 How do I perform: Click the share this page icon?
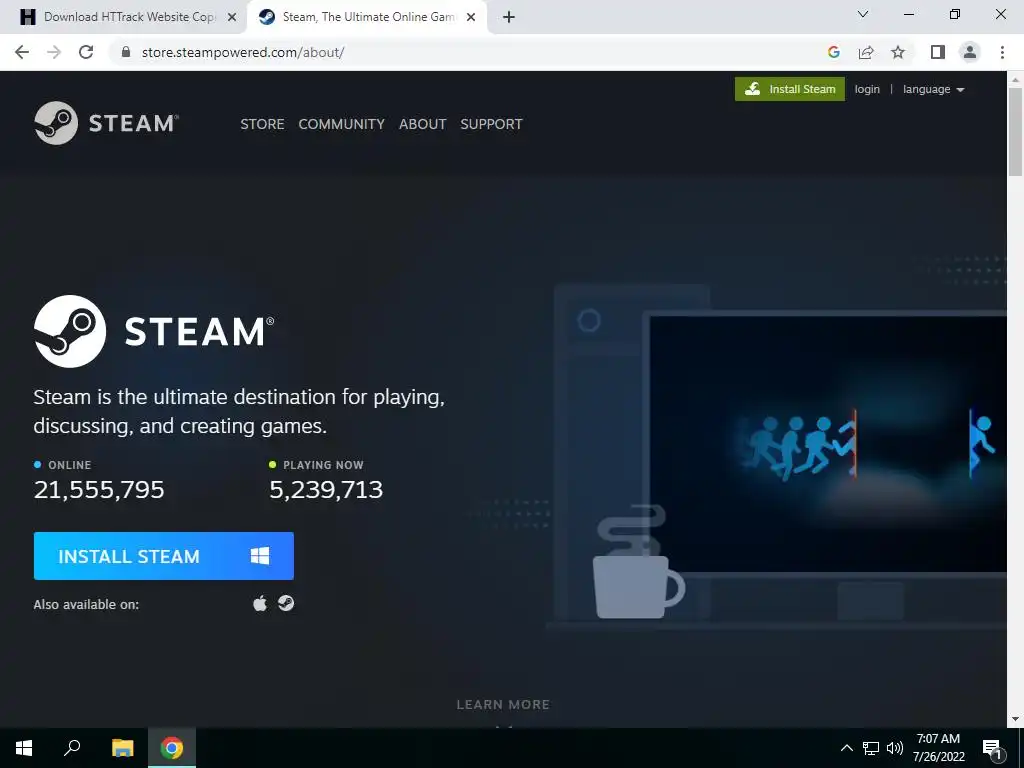(866, 52)
